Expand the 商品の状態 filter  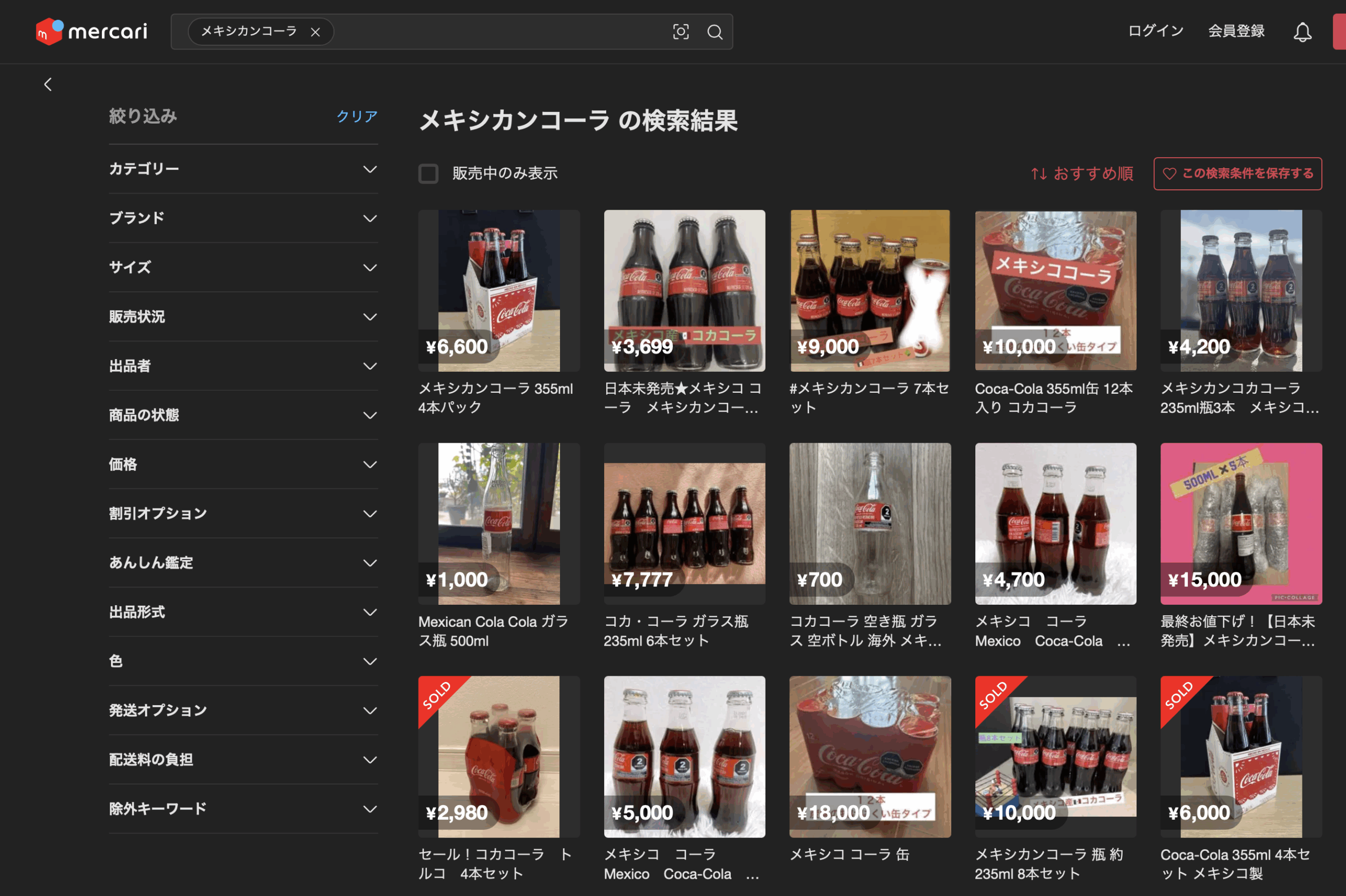point(243,415)
